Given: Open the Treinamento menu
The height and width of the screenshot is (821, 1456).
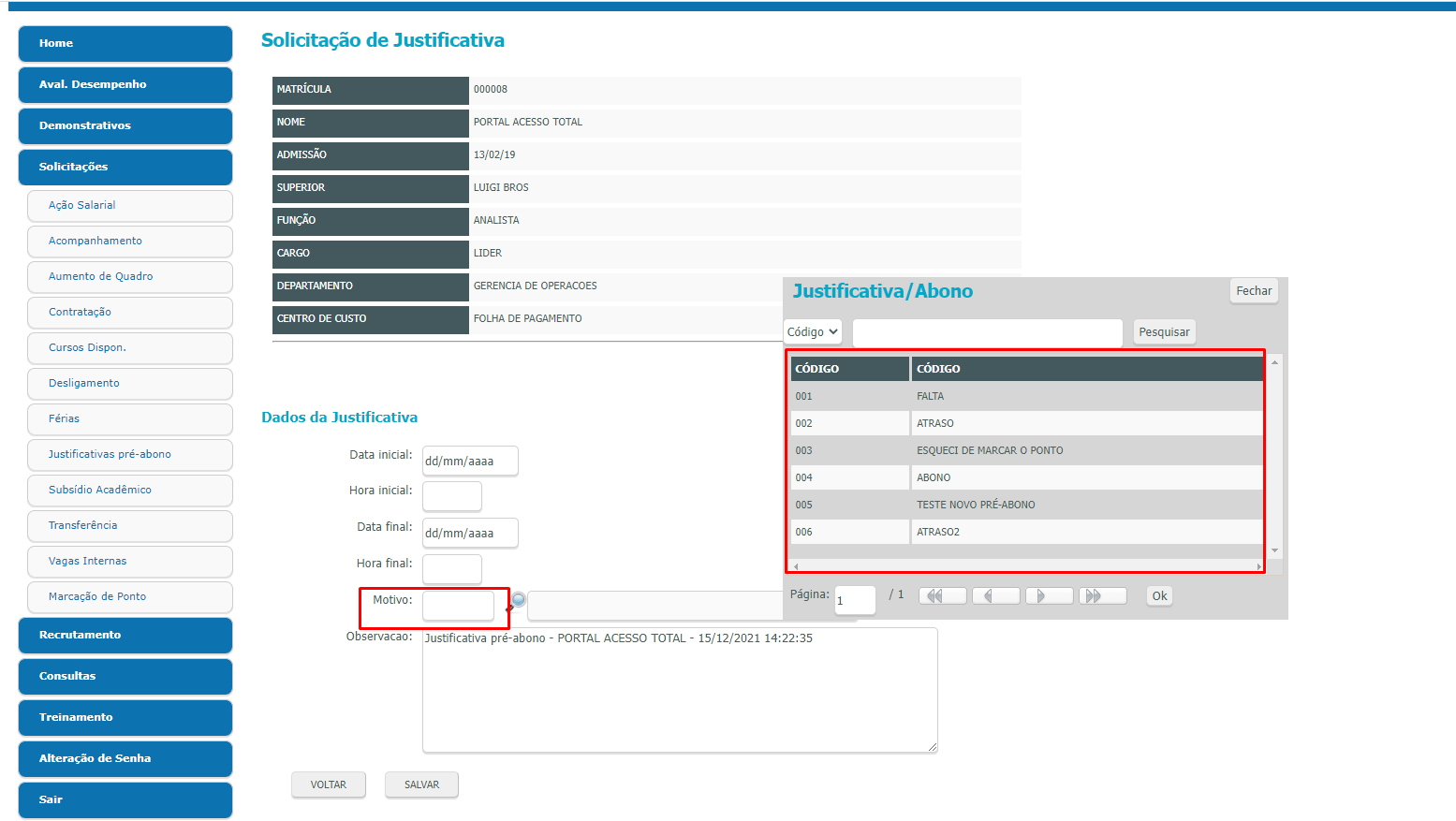Looking at the screenshot, I should [125, 717].
